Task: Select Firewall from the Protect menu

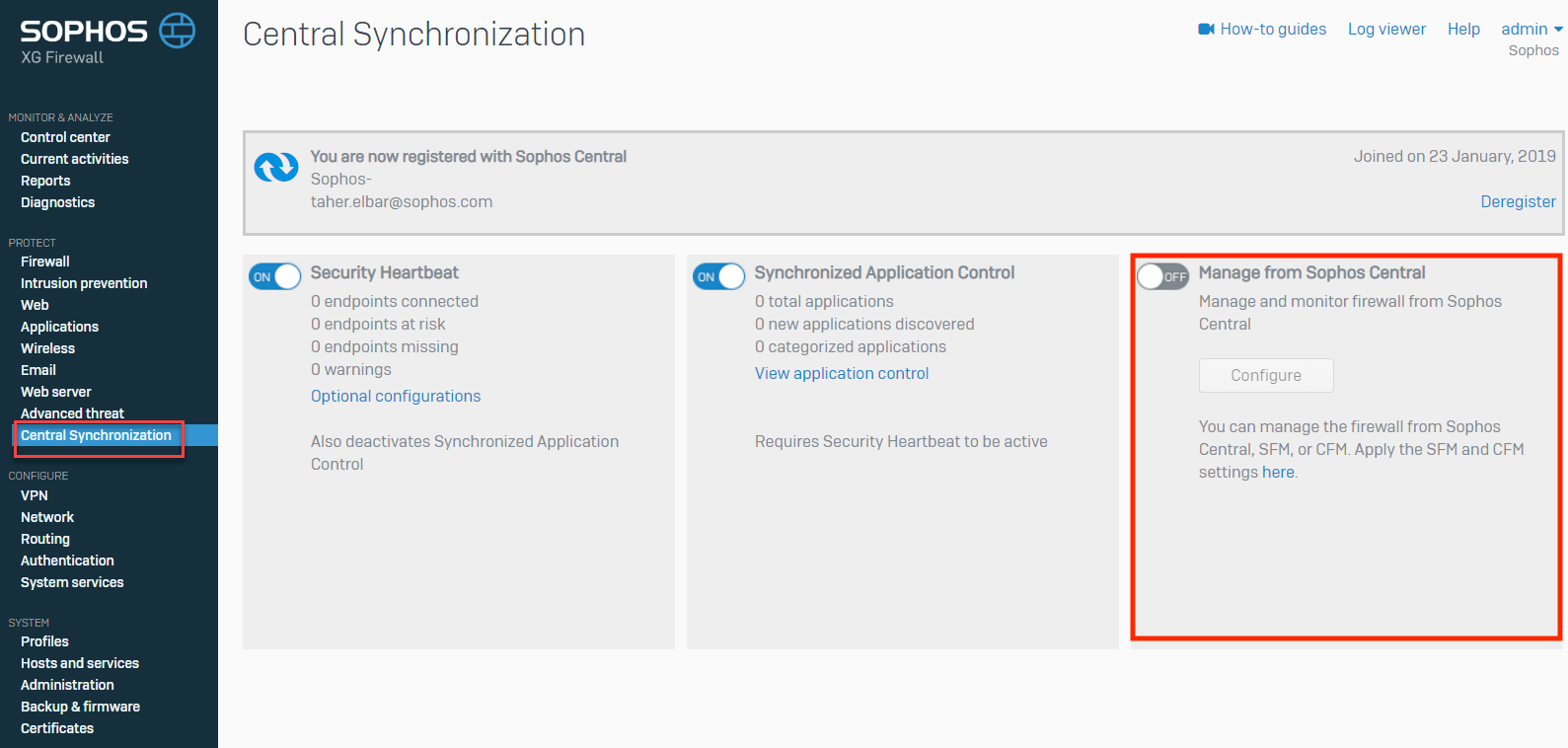Action: tap(45, 262)
